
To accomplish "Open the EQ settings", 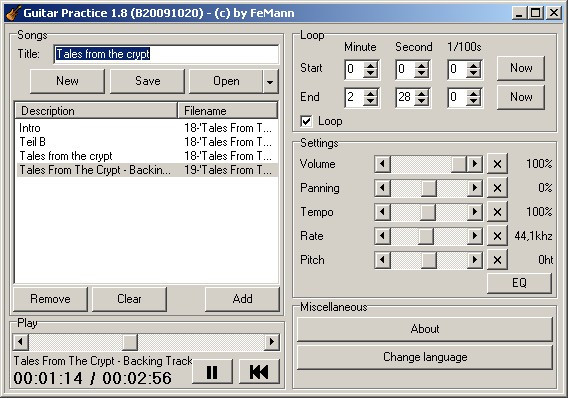I will 519,283.
